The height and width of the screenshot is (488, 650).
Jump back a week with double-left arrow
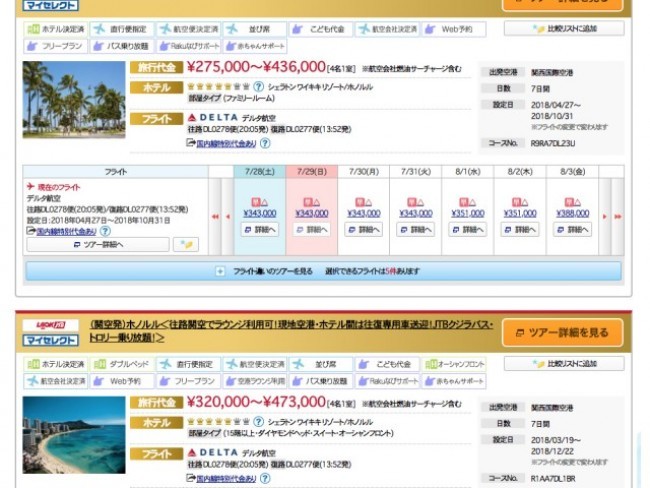[x=215, y=216]
